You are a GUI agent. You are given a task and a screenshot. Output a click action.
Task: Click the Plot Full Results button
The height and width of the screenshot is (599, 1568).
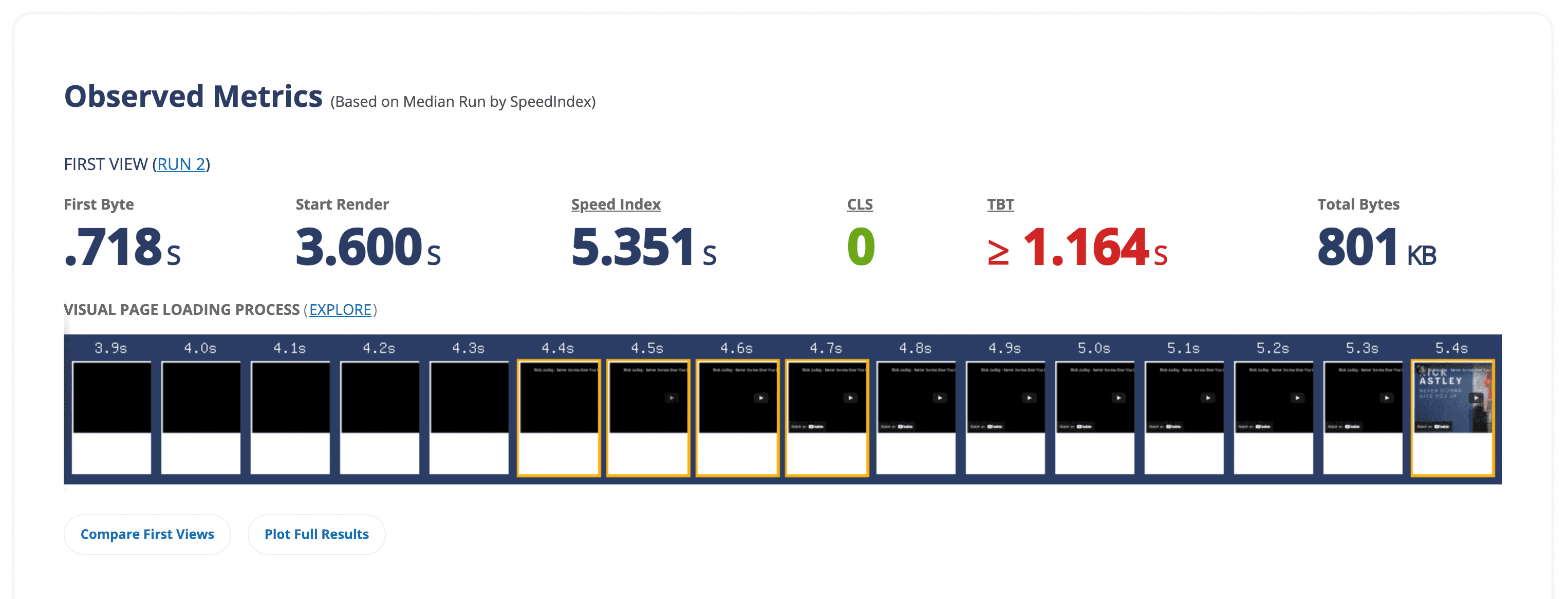[316, 534]
